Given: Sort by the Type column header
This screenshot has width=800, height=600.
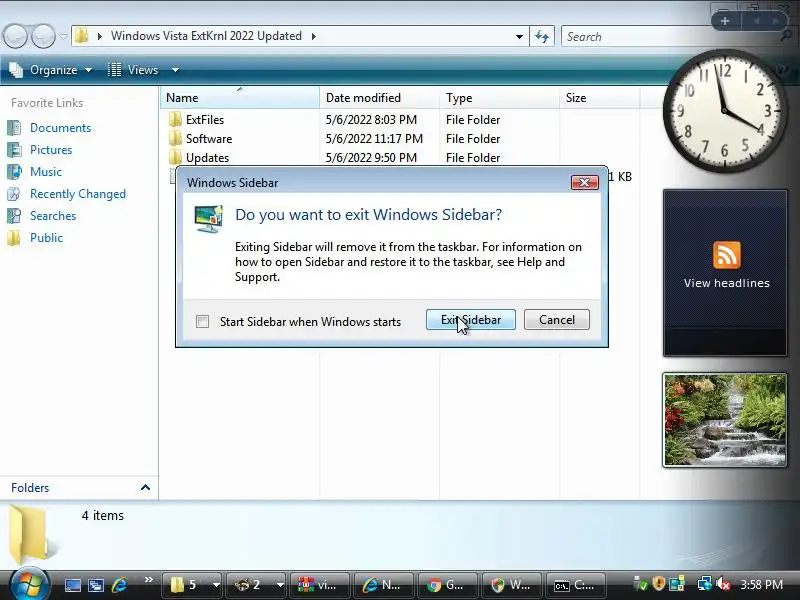Looking at the screenshot, I should point(499,97).
